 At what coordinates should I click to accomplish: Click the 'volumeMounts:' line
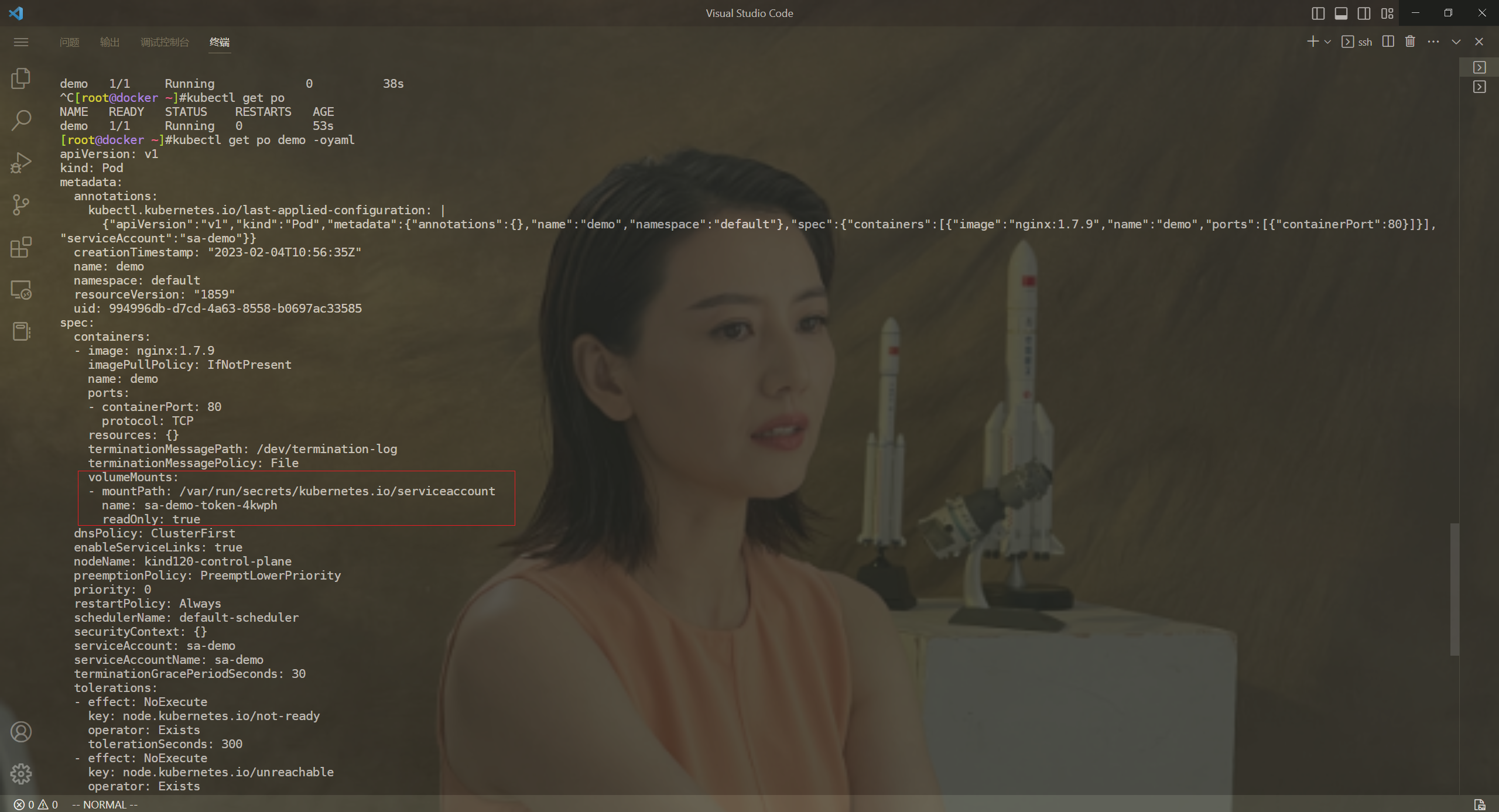[x=133, y=477]
